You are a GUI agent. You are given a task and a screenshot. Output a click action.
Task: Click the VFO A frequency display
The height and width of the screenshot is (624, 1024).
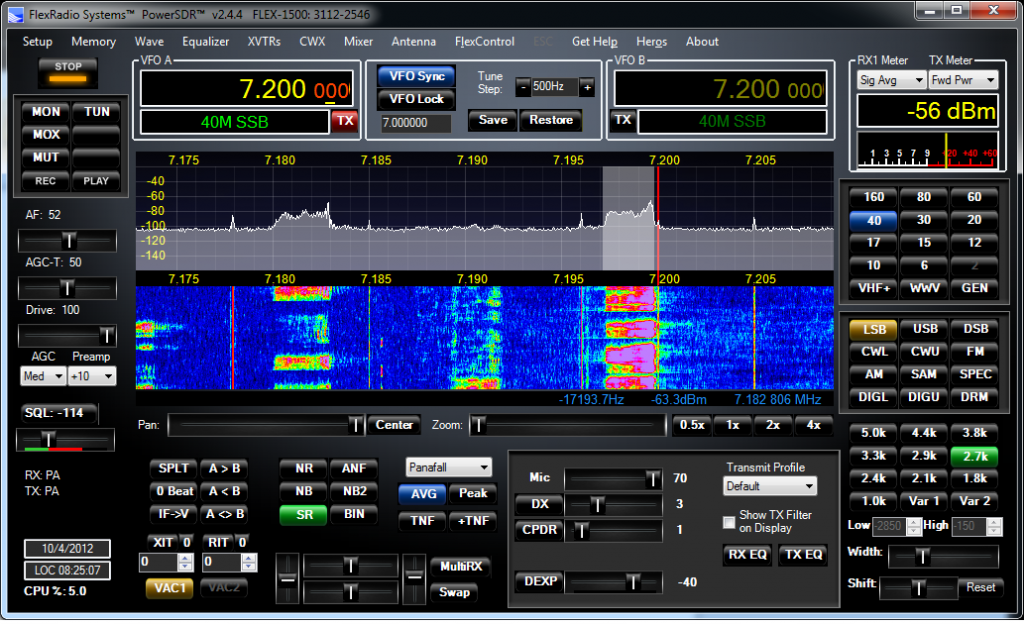click(246, 89)
